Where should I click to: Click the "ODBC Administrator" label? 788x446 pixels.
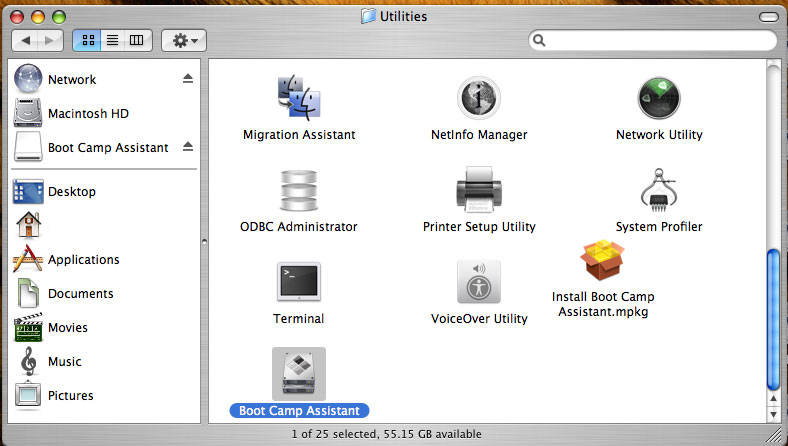[x=299, y=227]
